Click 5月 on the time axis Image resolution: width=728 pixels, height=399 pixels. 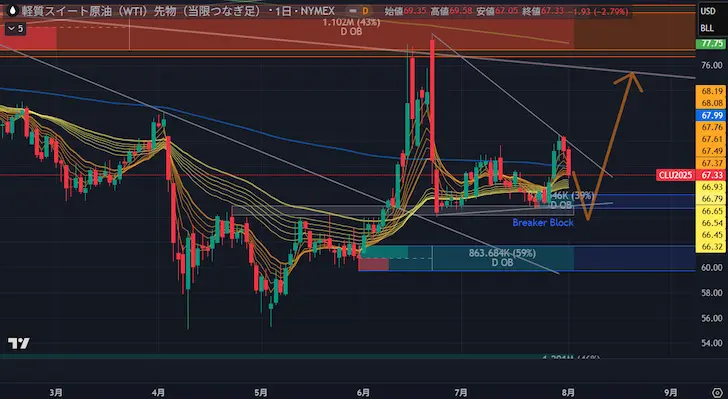[261, 393]
